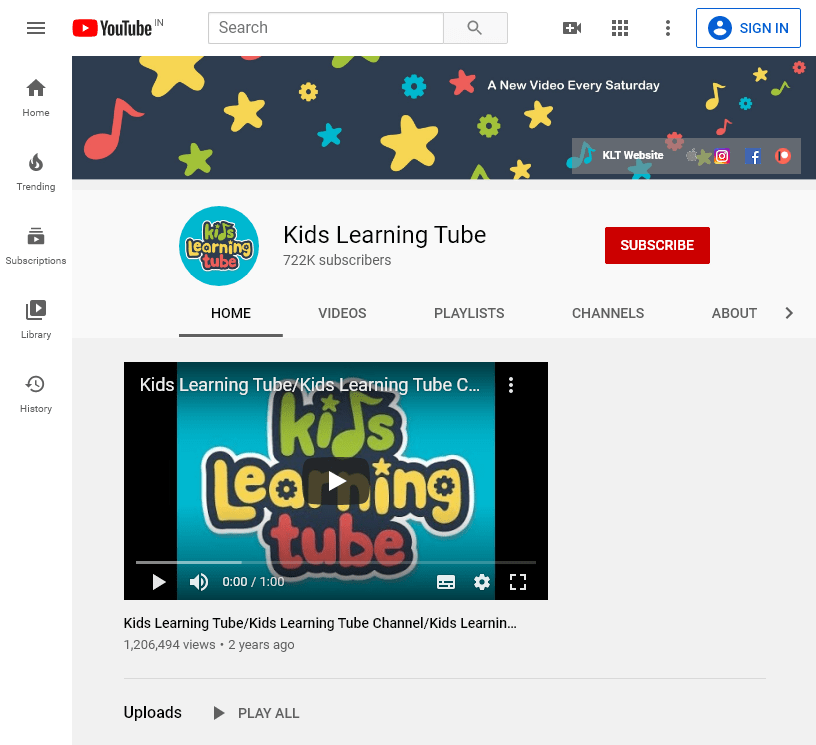This screenshot has width=816, height=745.
Task: Switch to the ABOUT tab
Action: tap(734, 313)
